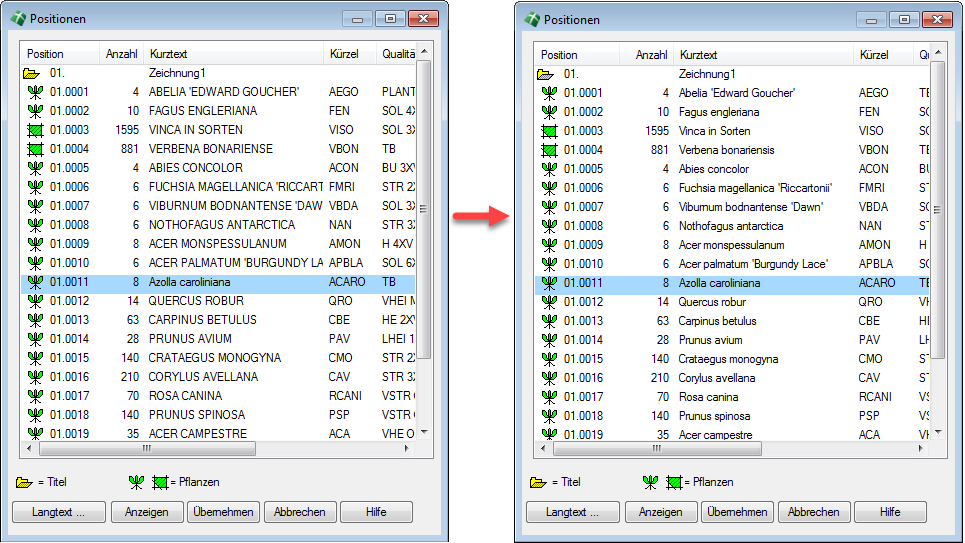The image size is (965, 543).
Task: Click the horizontal scrollbar right arrow in right window
Action: click(922, 450)
